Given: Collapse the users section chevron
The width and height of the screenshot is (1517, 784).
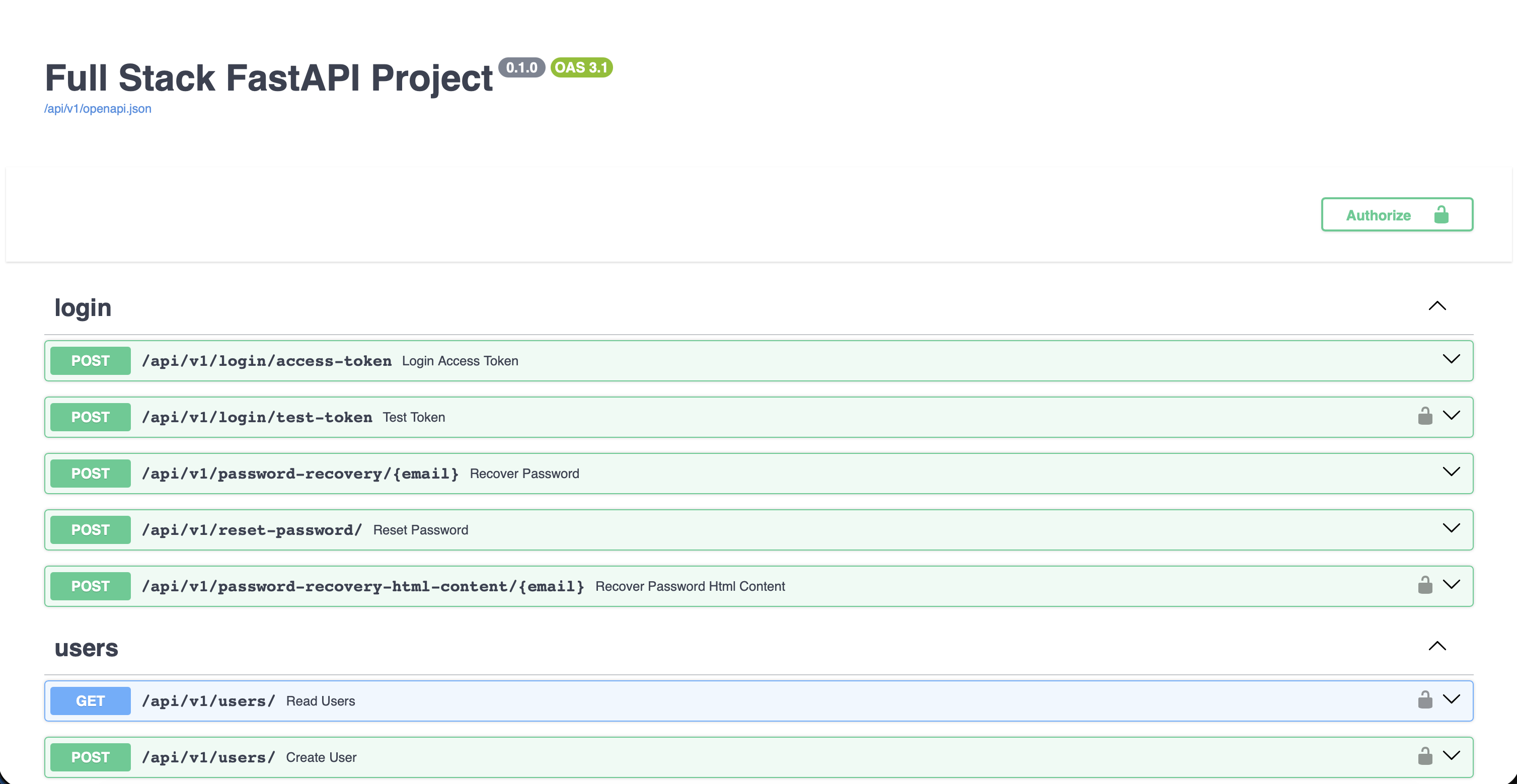Looking at the screenshot, I should point(1437,646).
